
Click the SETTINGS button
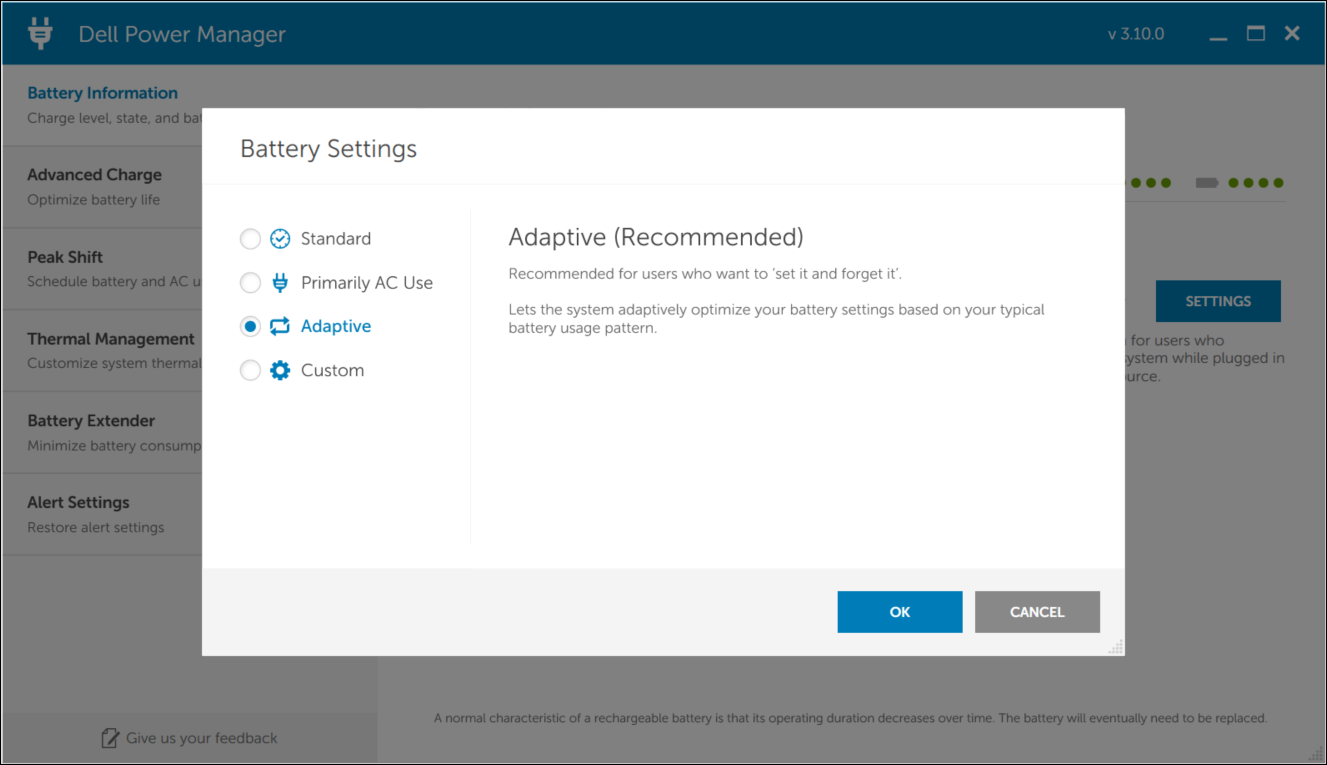click(x=1218, y=300)
